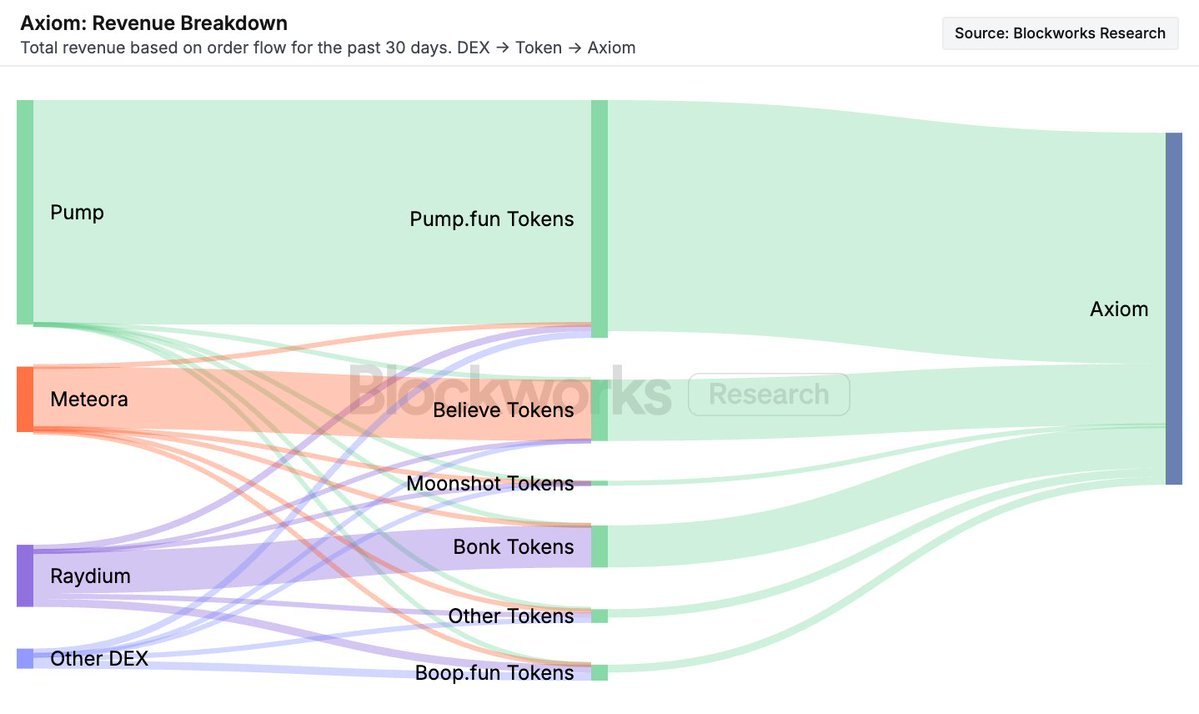This screenshot has height=714, width=1199.
Task: Click the Pump node bar
Action: pyautogui.click(x=25, y=212)
